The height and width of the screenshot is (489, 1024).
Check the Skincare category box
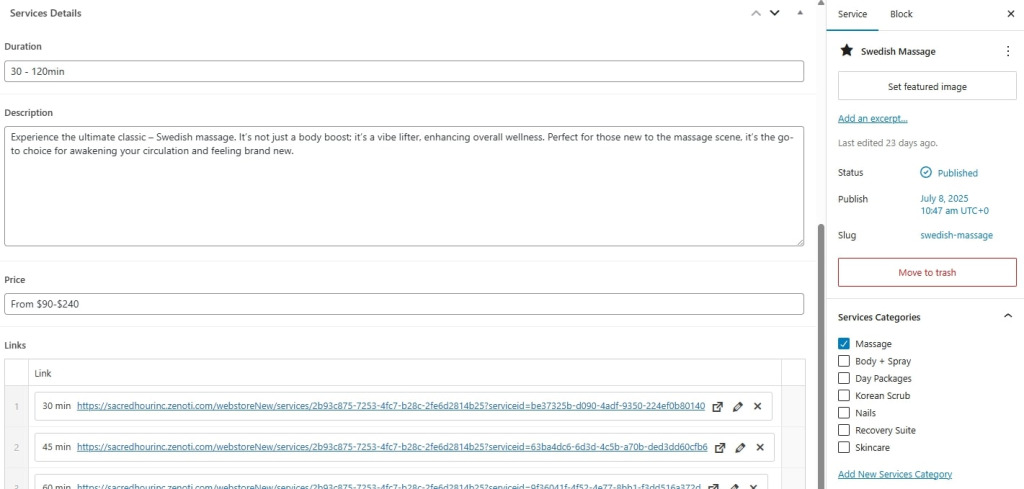844,448
